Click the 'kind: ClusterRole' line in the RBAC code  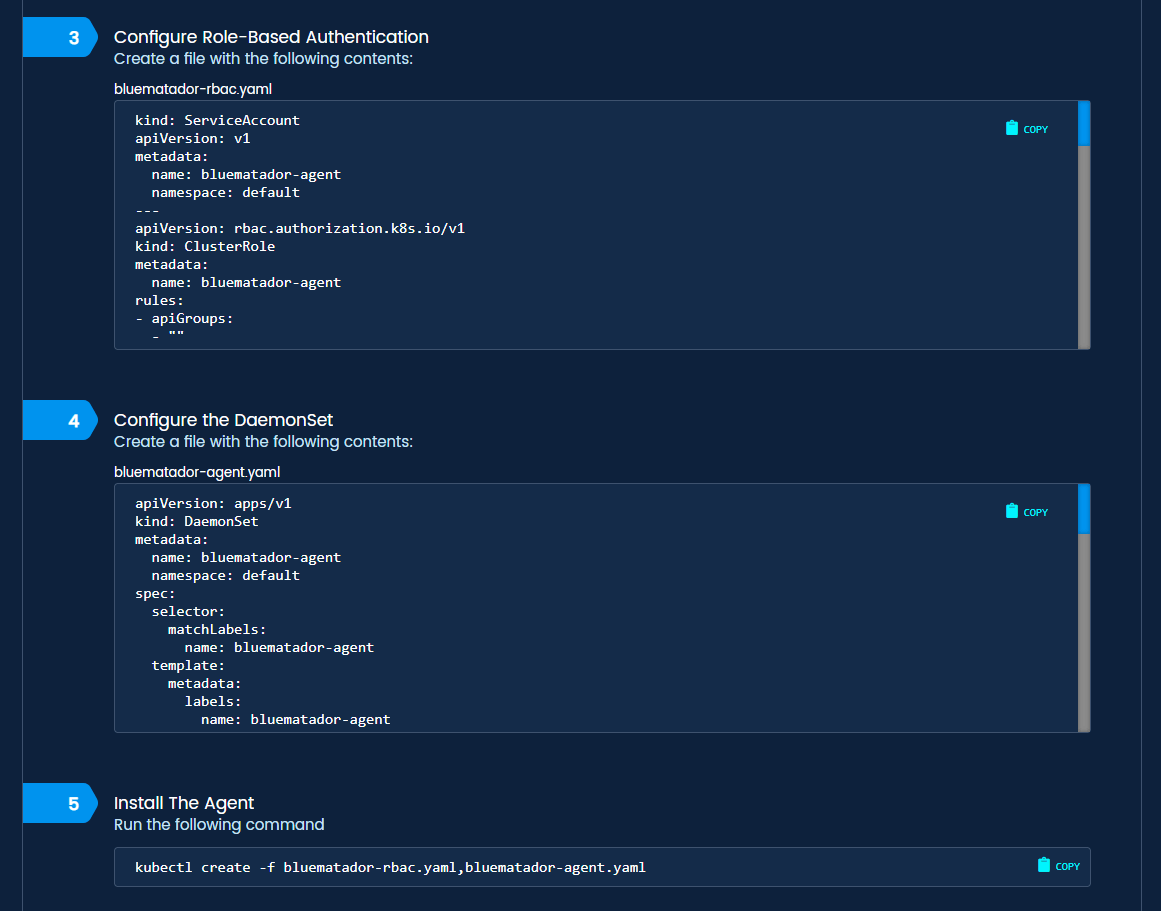[205, 246]
